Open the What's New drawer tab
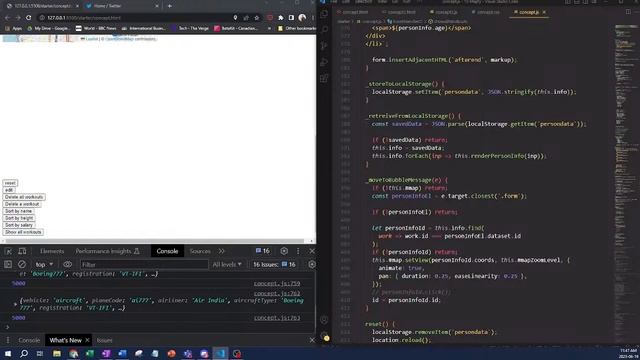 (65, 340)
